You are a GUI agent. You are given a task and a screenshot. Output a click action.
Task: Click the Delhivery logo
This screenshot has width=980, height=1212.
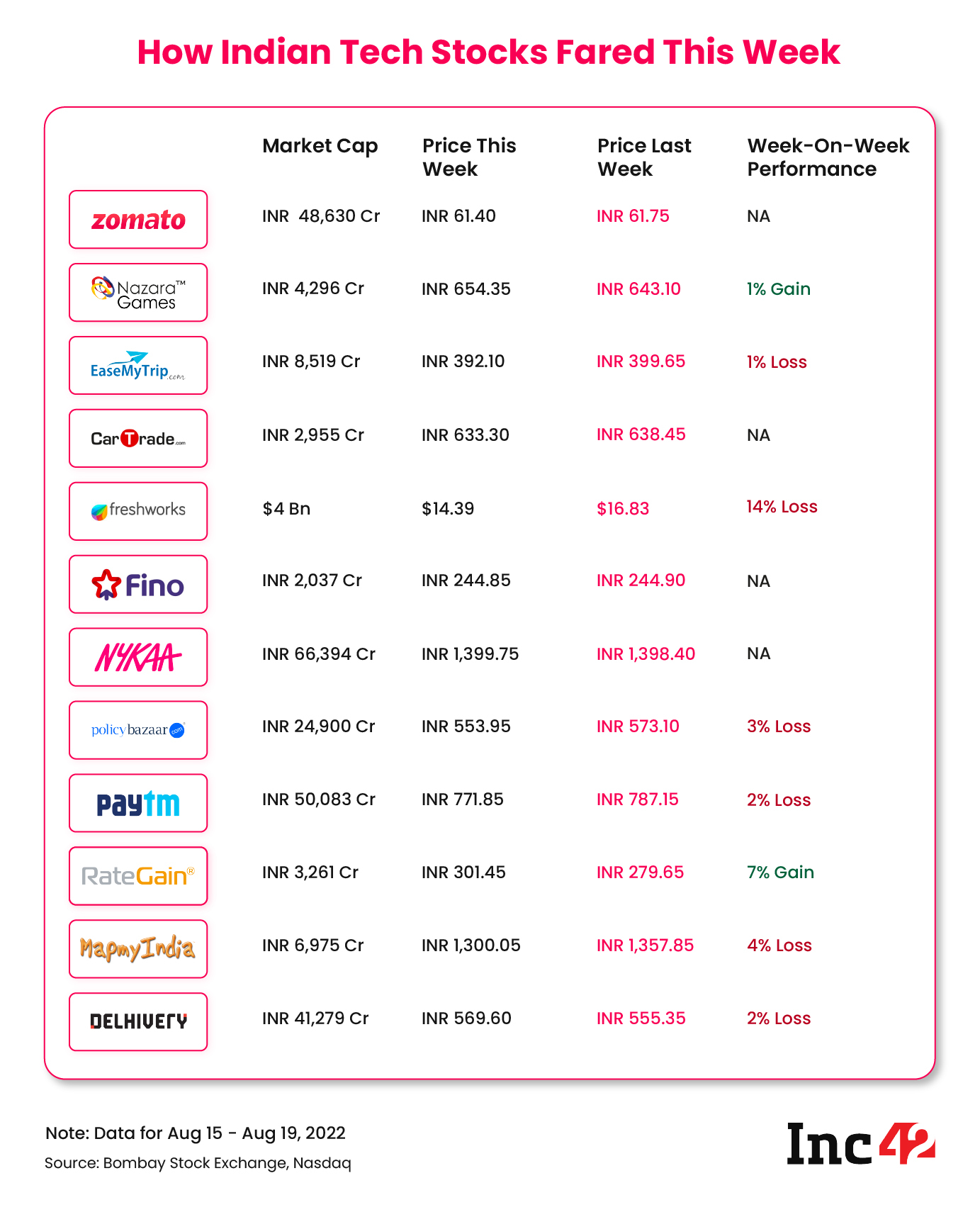click(x=138, y=1021)
